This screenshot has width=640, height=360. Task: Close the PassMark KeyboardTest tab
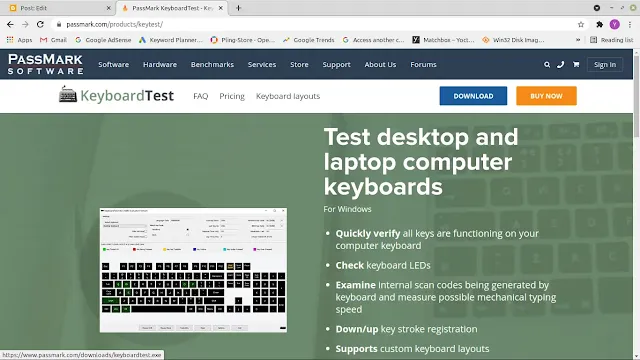click(x=220, y=8)
